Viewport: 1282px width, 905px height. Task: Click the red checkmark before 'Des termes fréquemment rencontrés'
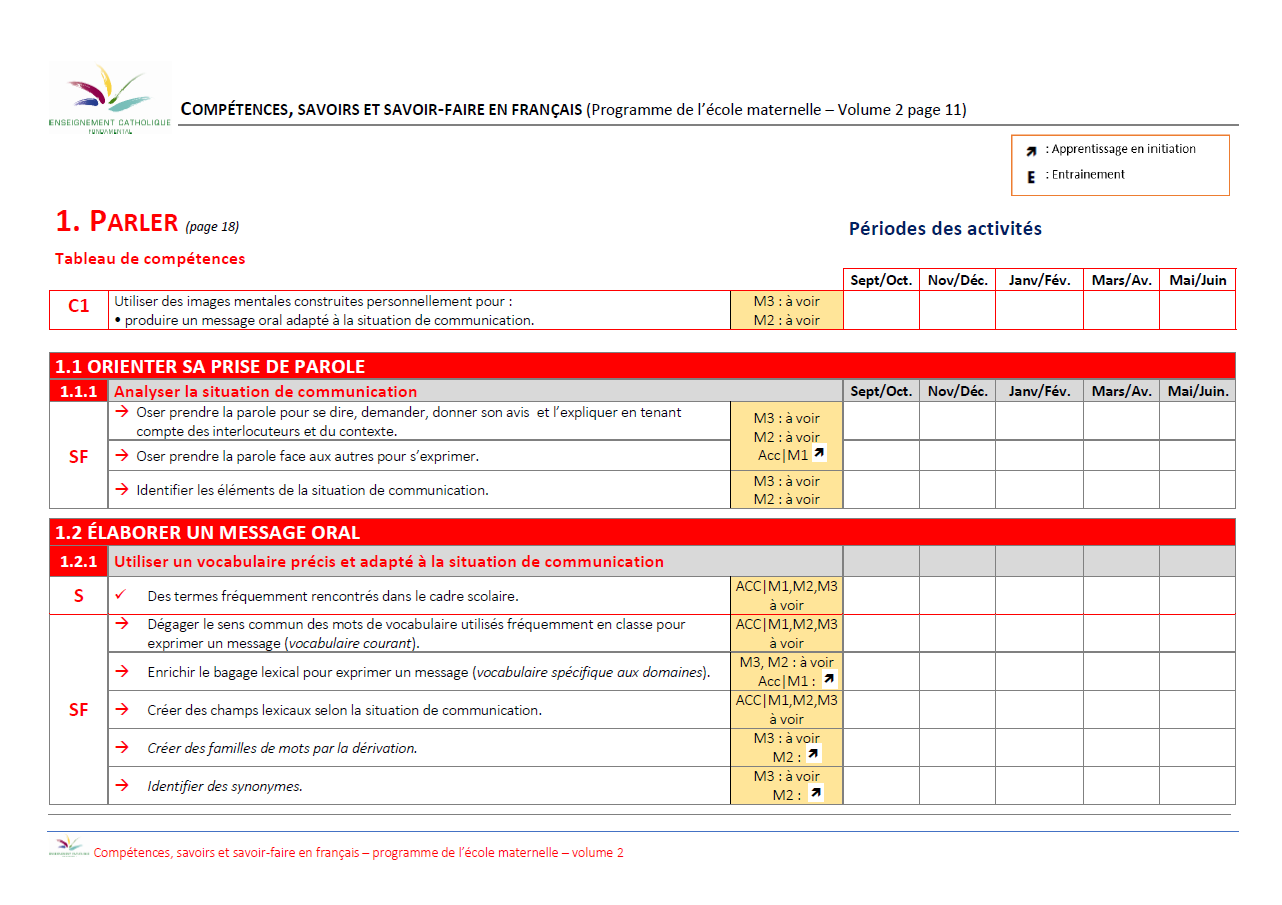point(121,594)
